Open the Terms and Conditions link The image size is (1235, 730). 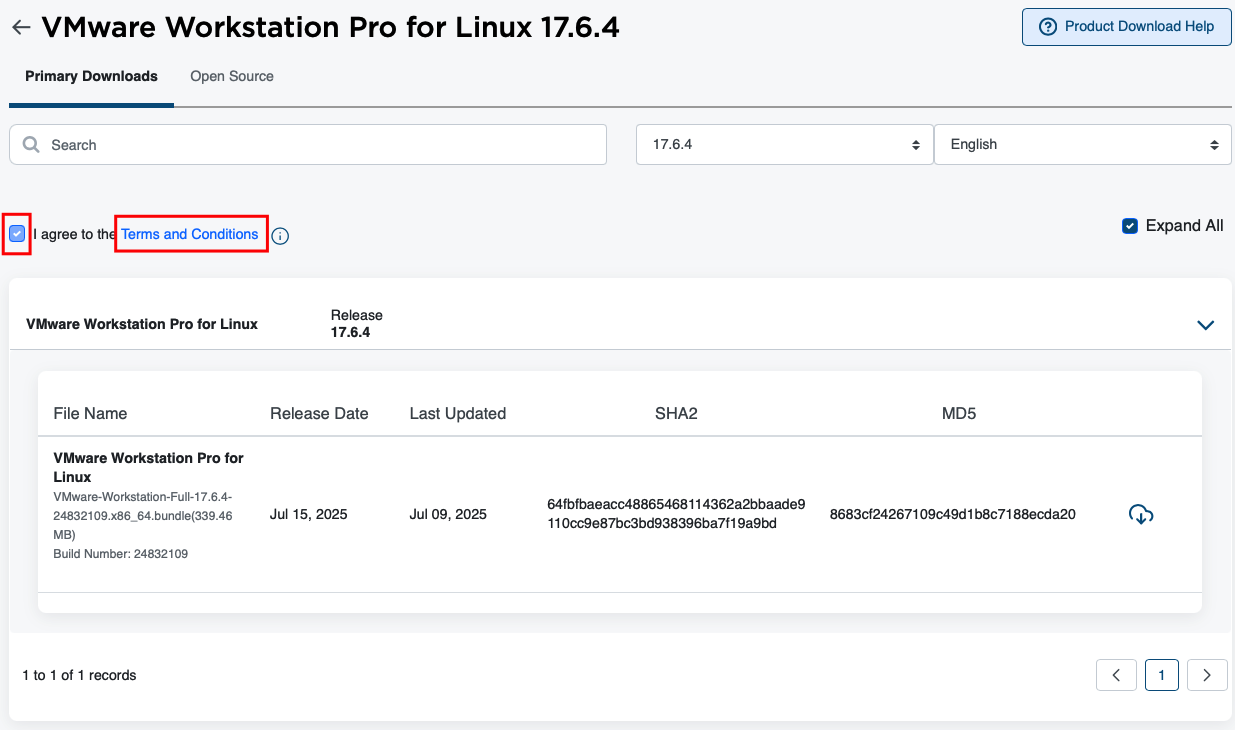pyautogui.click(x=190, y=234)
